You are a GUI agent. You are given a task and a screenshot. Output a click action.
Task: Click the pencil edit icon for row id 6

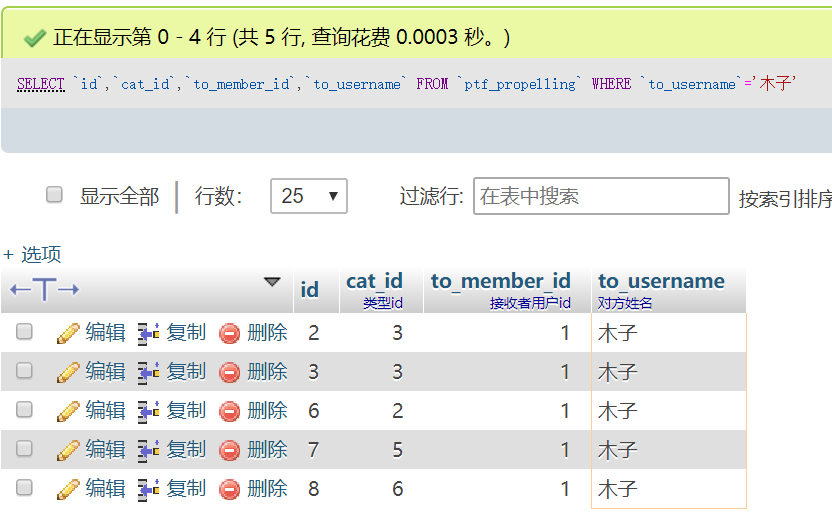(68, 411)
